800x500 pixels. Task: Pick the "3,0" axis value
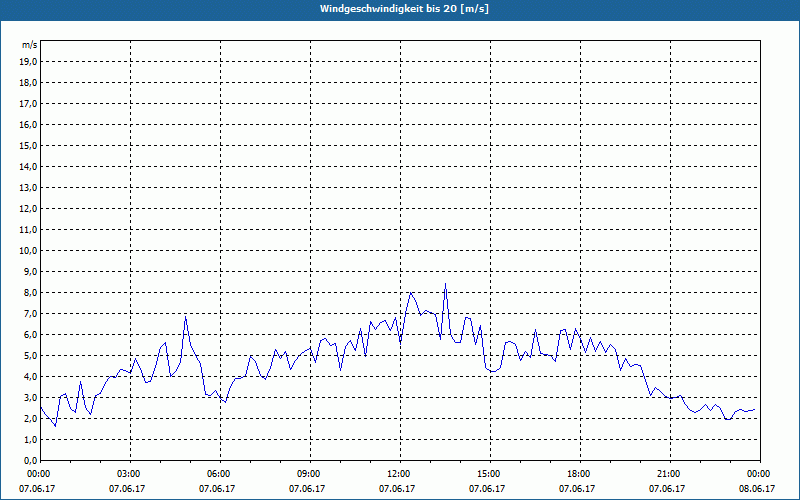30,397
